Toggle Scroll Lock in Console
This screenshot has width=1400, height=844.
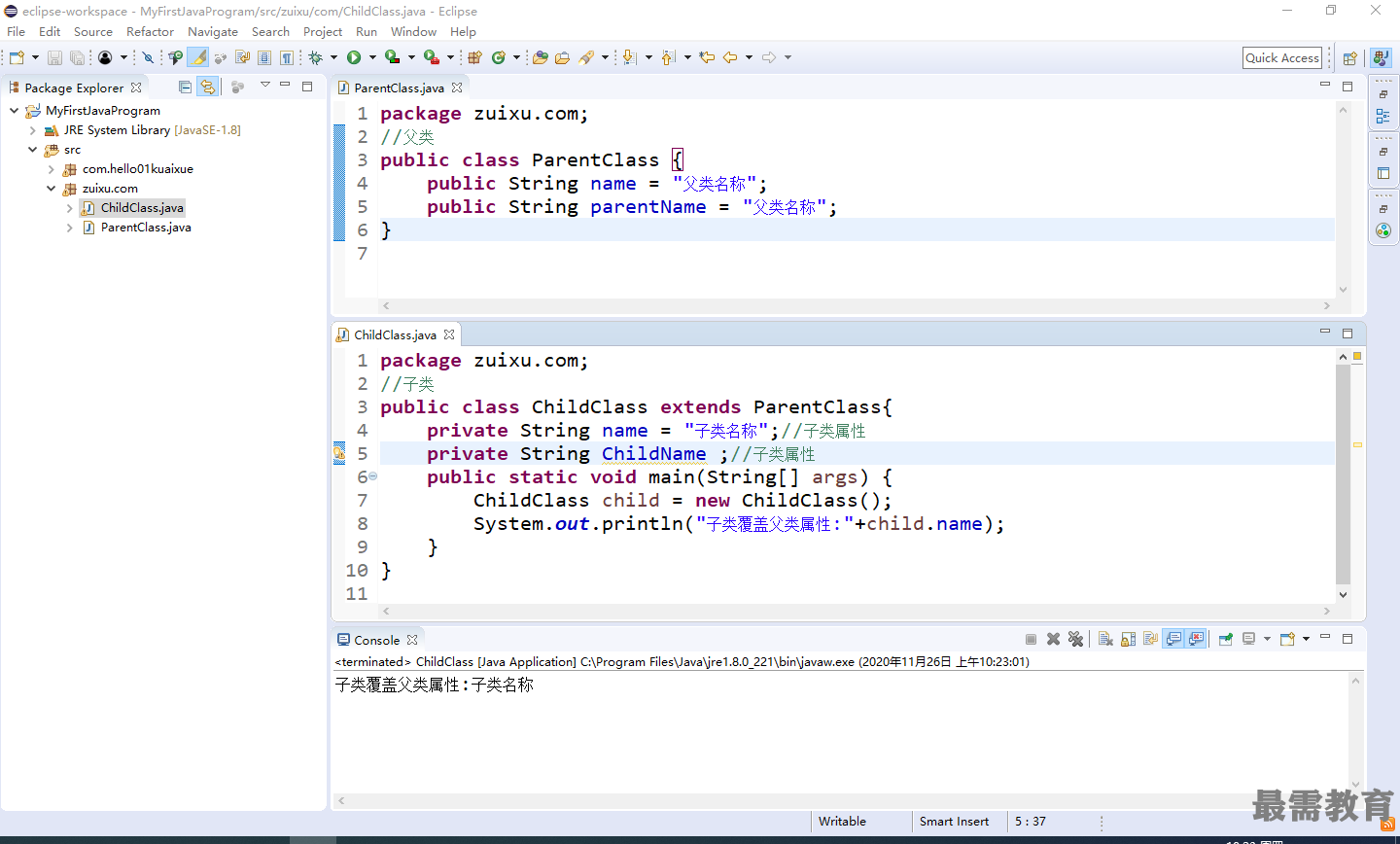1128,639
